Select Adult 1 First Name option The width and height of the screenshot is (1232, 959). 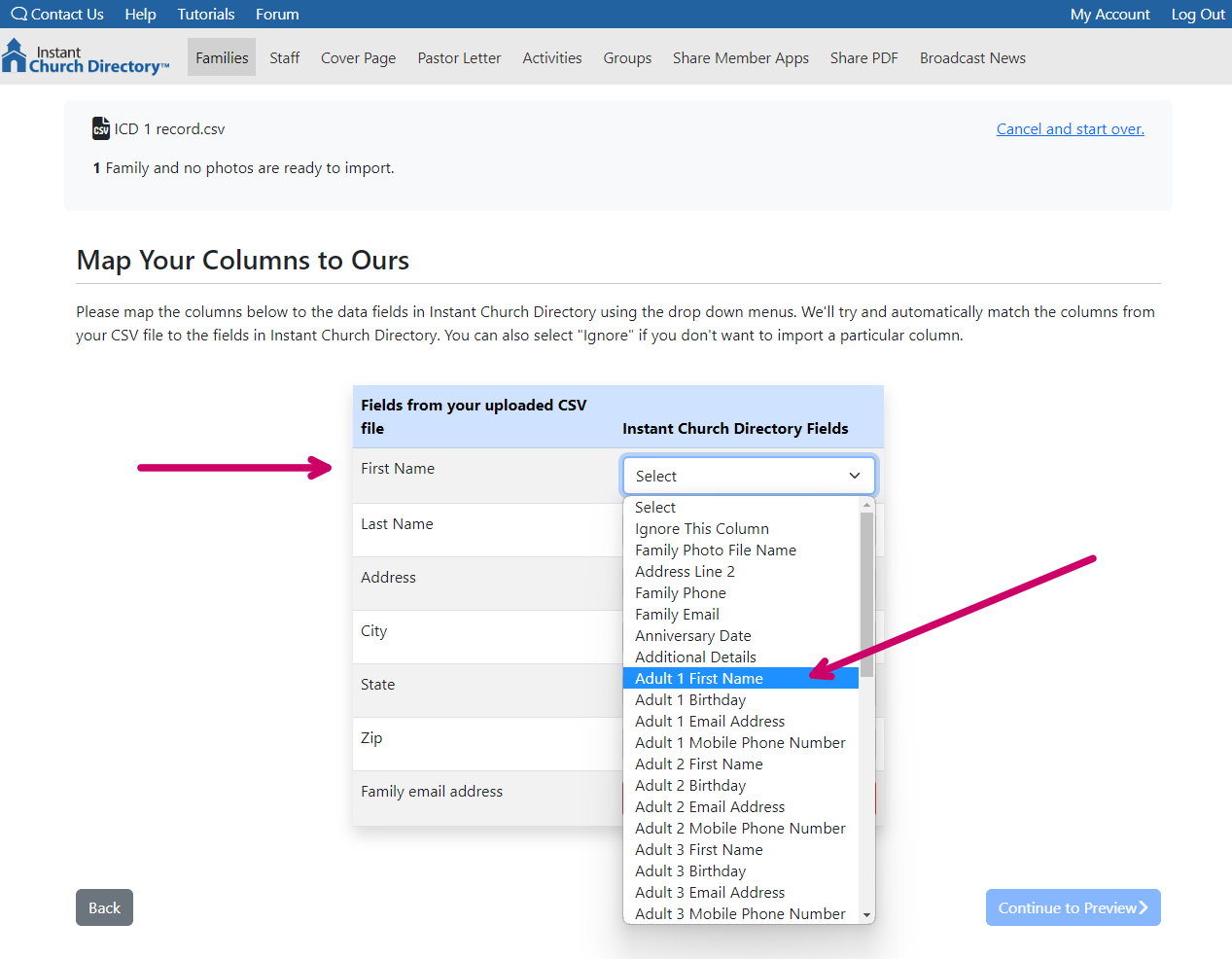tap(741, 678)
